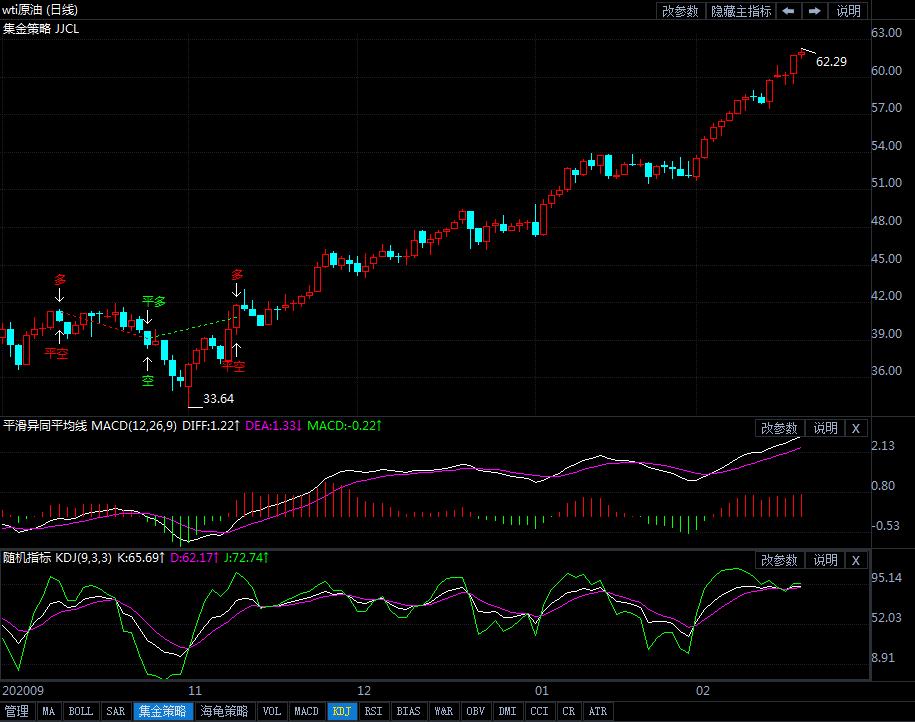Click the left arrow navigation button
Viewport: 915px width, 722px height.
tap(789, 11)
